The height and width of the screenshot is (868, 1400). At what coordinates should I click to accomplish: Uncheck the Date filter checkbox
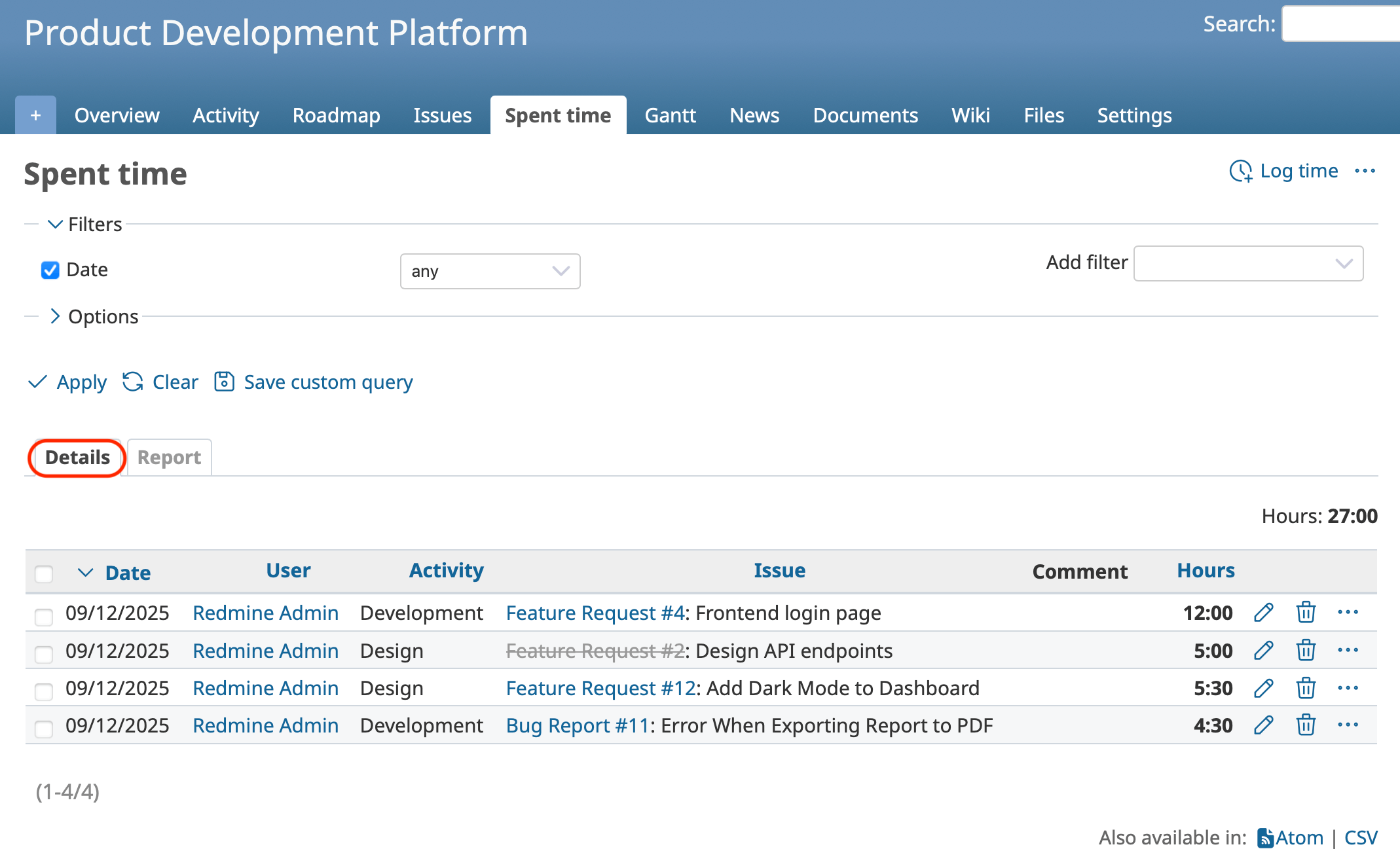50,270
